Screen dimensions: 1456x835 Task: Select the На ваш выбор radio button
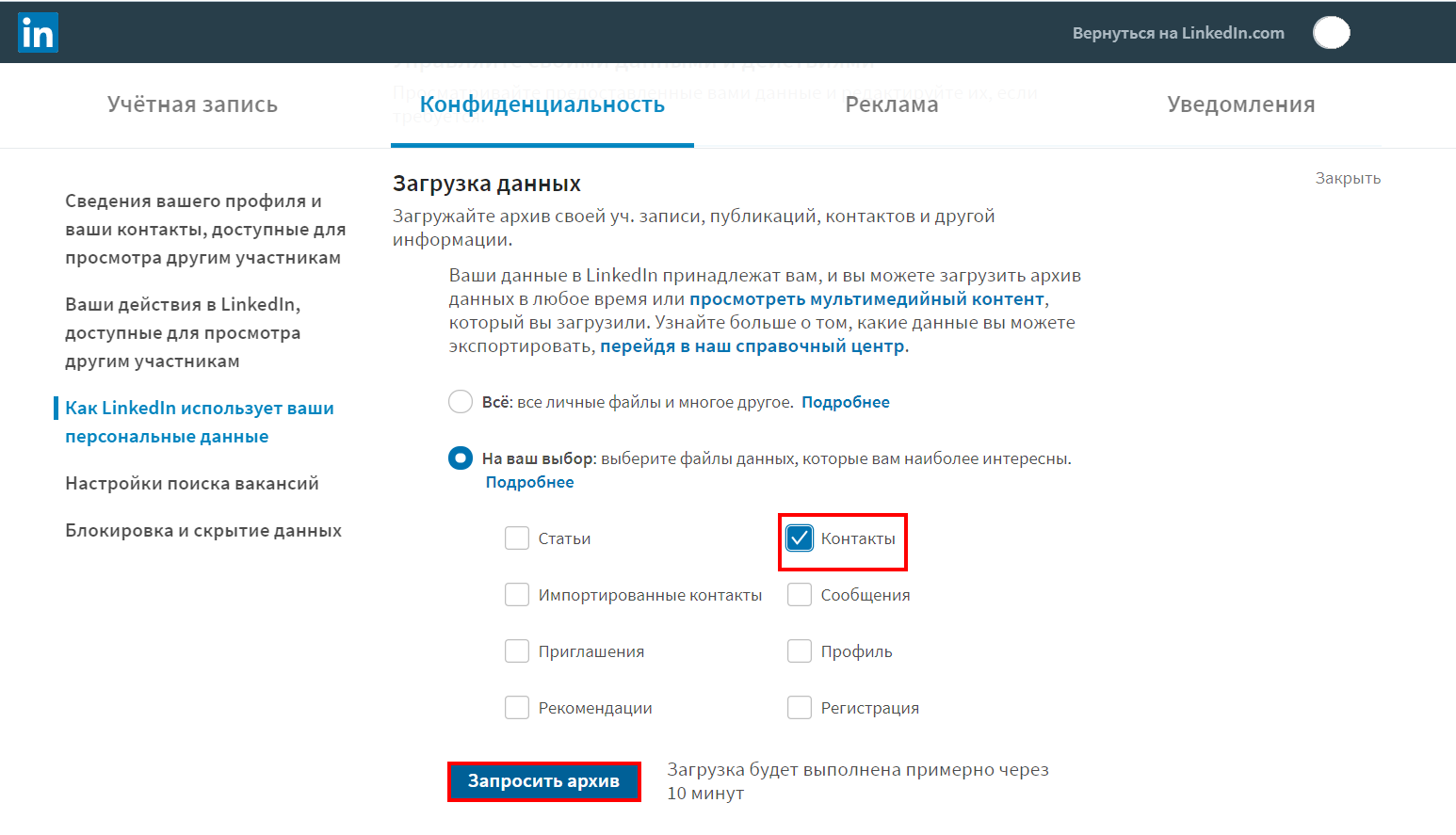pyautogui.click(x=461, y=458)
